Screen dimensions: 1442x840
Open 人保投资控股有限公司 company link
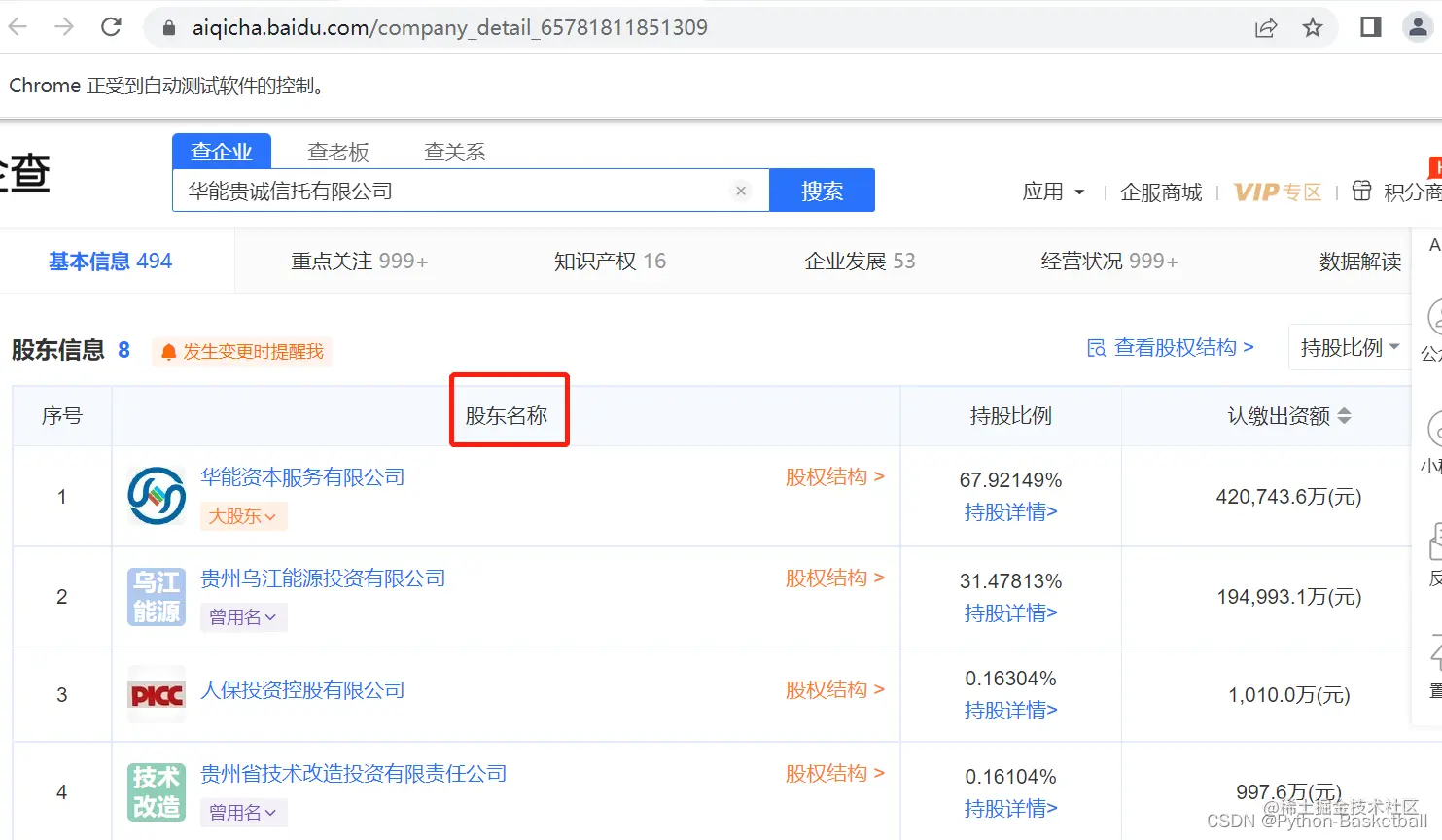pos(302,690)
